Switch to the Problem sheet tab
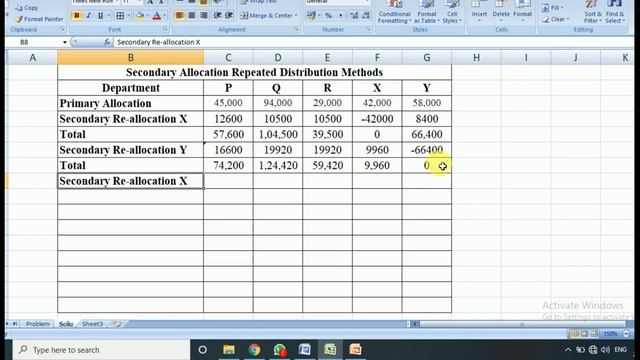The image size is (640, 360). coord(38,324)
